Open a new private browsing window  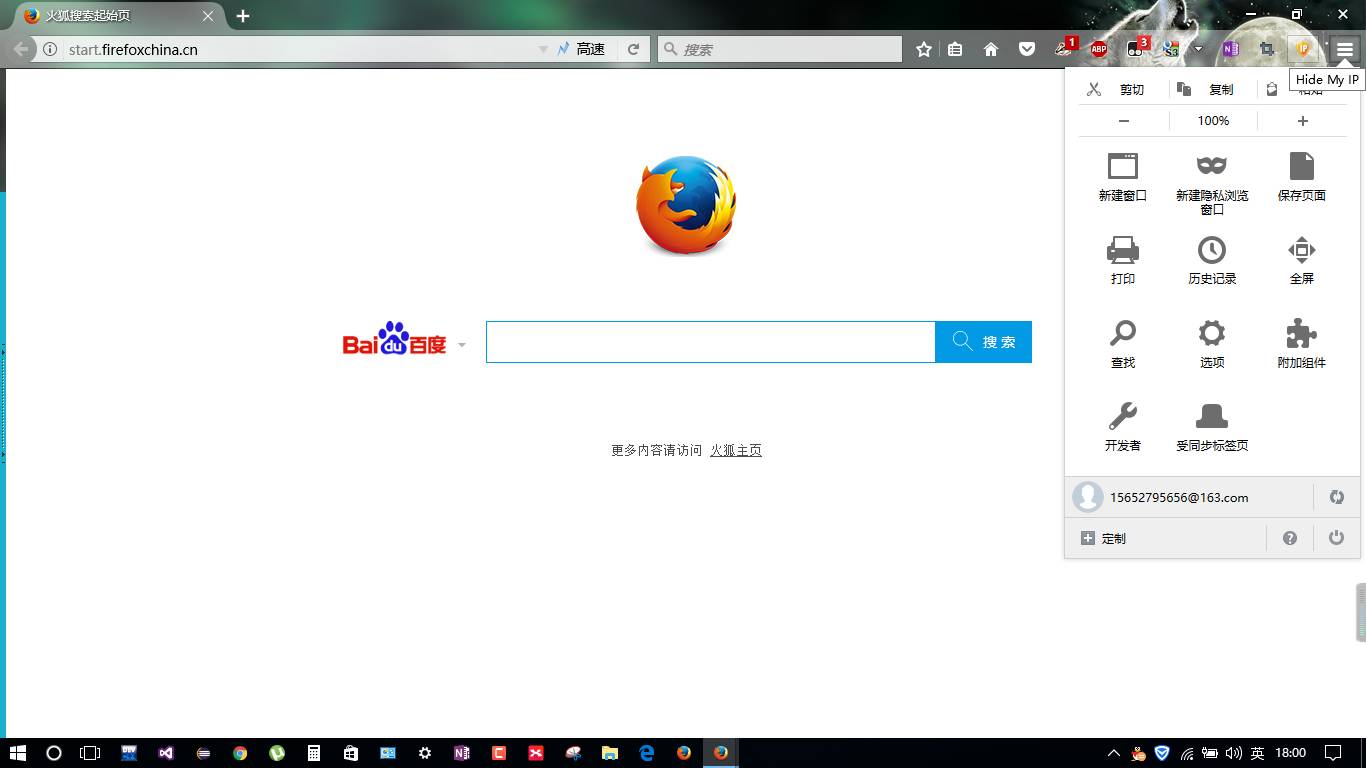pyautogui.click(x=1212, y=183)
